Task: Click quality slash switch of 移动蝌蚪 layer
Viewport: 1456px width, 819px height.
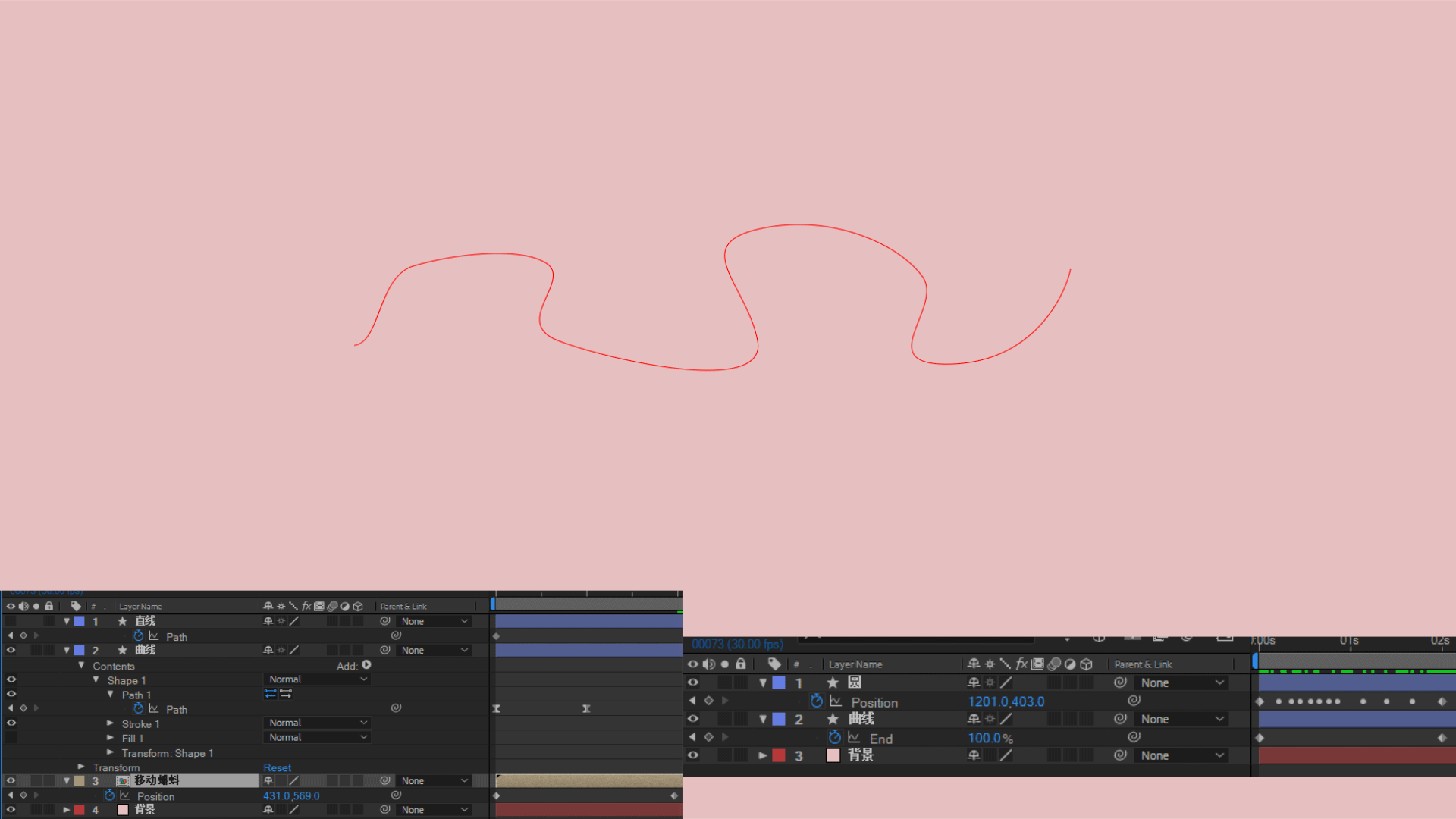Action: pos(293,780)
